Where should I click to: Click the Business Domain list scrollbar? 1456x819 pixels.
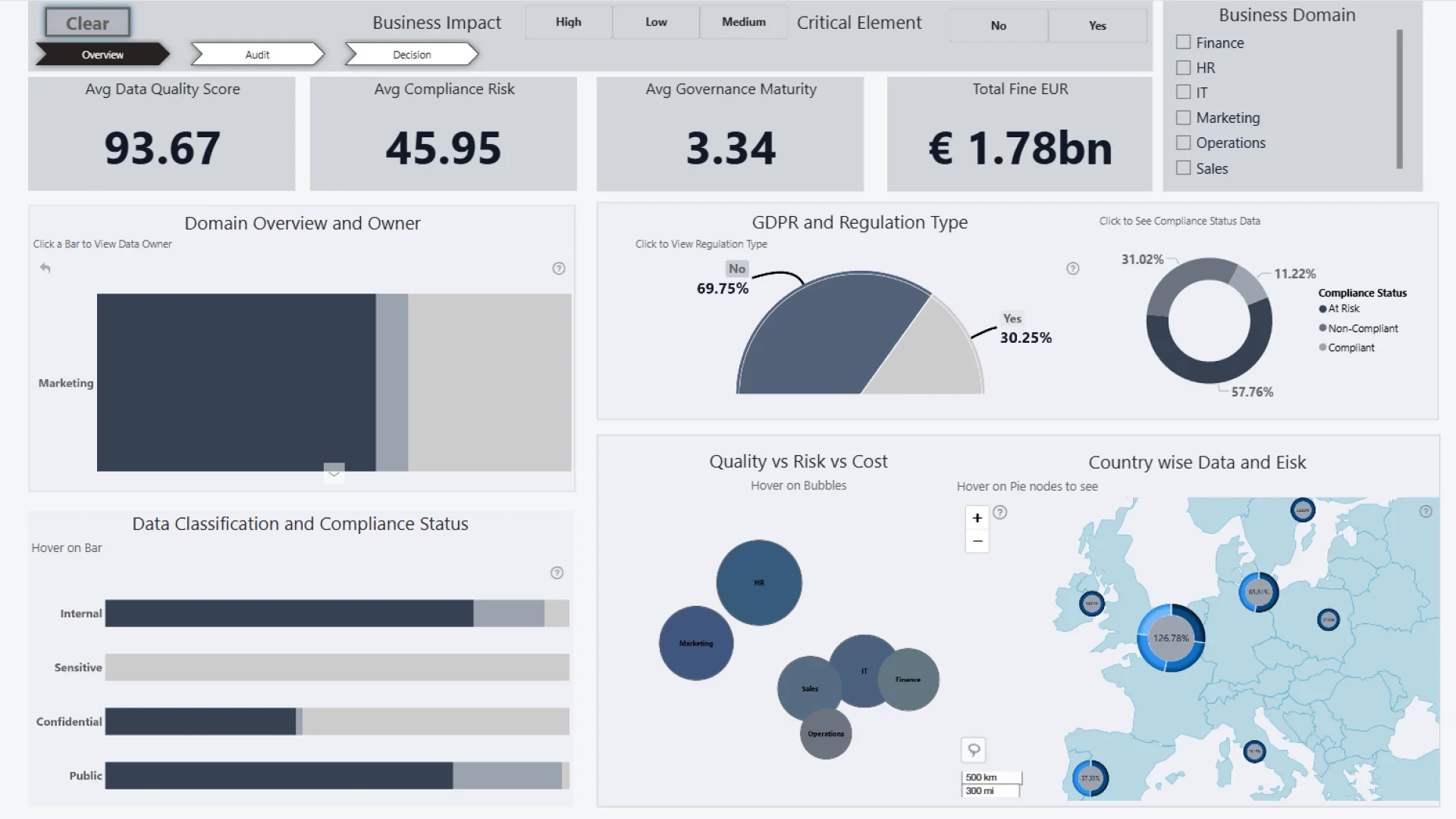coord(1399,99)
